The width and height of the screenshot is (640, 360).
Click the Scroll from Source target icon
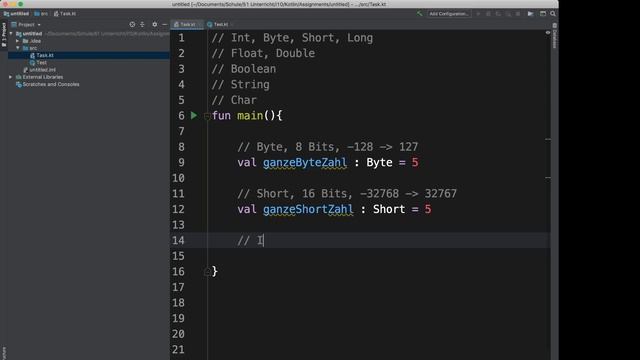[132, 24]
